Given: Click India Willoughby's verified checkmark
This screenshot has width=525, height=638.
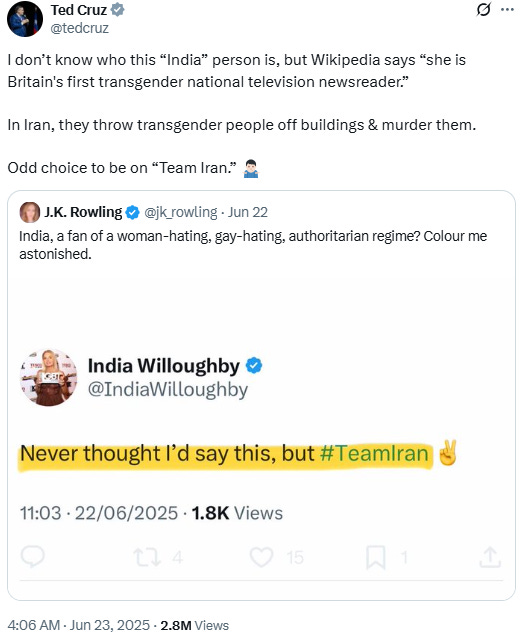Looking at the screenshot, I should pos(254,365).
